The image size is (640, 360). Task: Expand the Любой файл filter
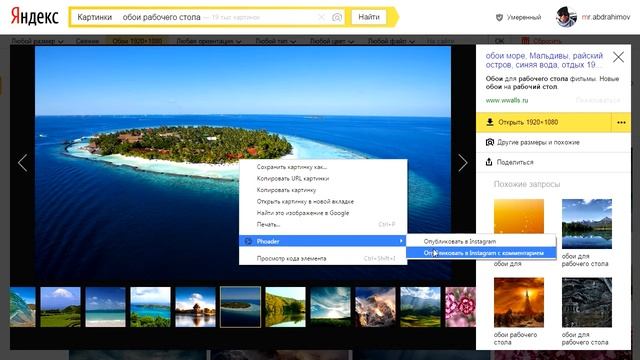[391, 41]
